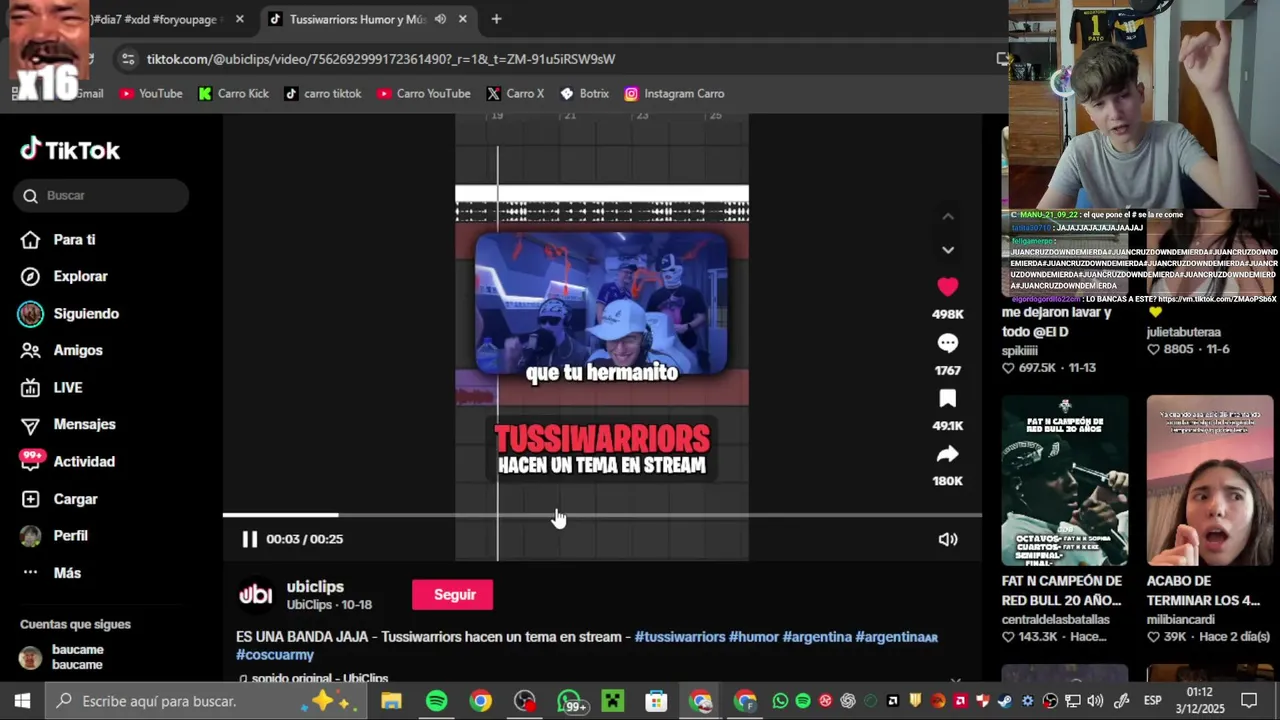Open the ubiclips profile name
Viewport: 1280px width, 720px height.
point(315,587)
